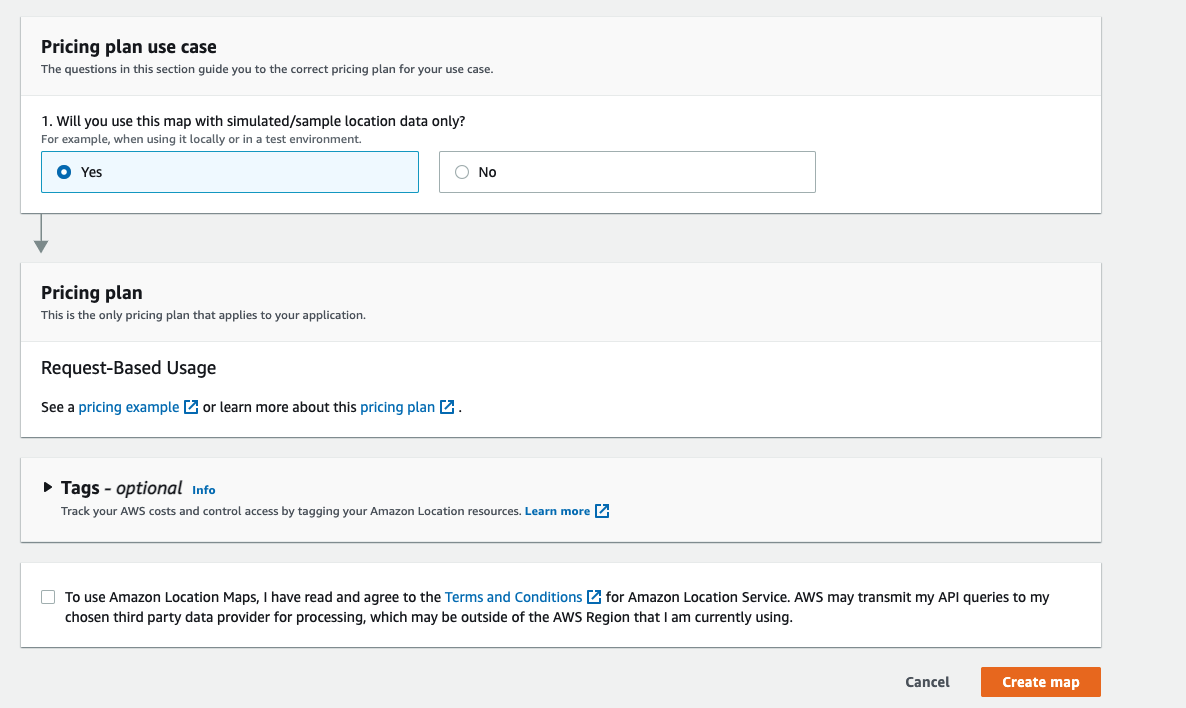This screenshot has width=1186, height=708.
Task: Select the Yes radio option
Action: pos(229,172)
